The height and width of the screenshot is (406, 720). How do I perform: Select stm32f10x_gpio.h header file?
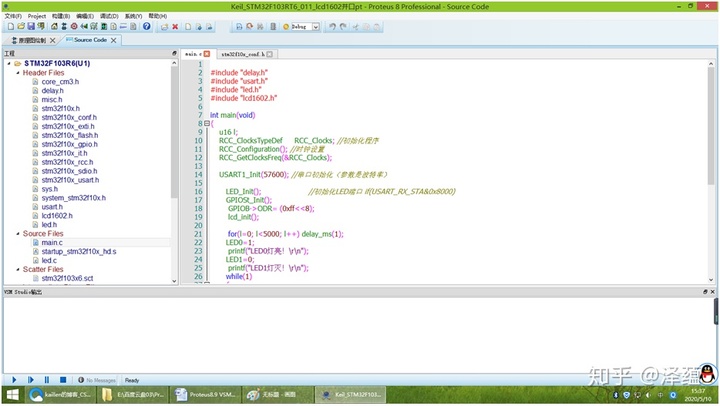70,144
